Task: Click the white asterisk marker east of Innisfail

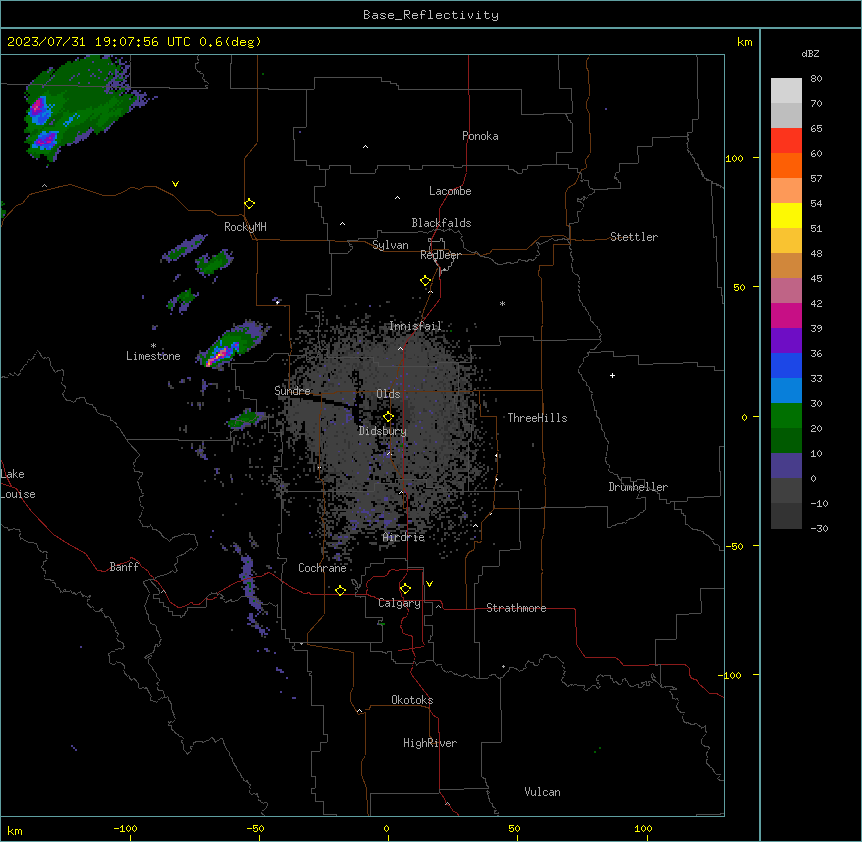Action: pyautogui.click(x=502, y=303)
